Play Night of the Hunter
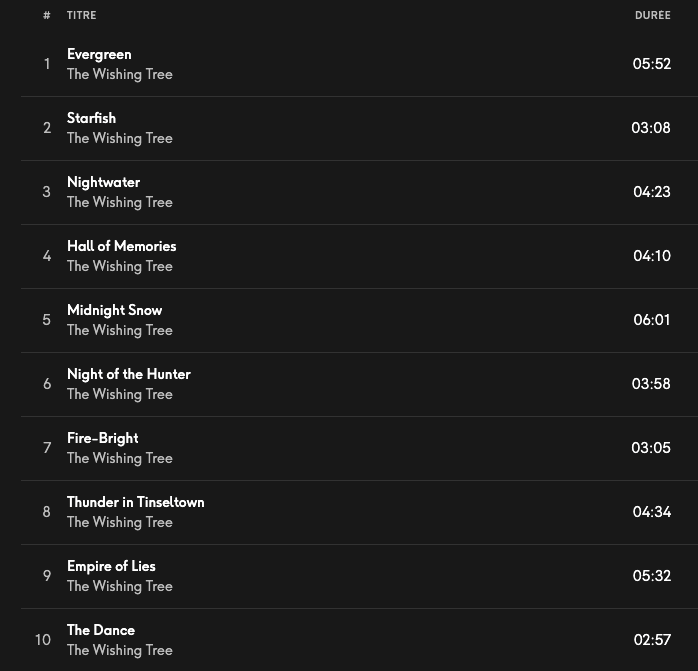The height and width of the screenshot is (671, 698). pos(128,374)
